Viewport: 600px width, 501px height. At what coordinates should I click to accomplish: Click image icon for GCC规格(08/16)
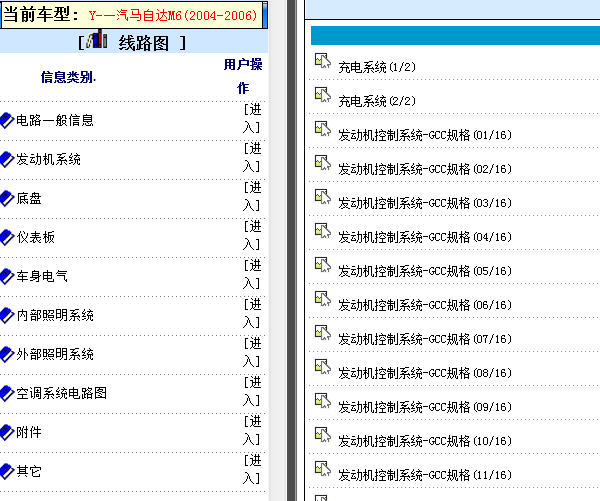pyautogui.click(x=323, y=367)
